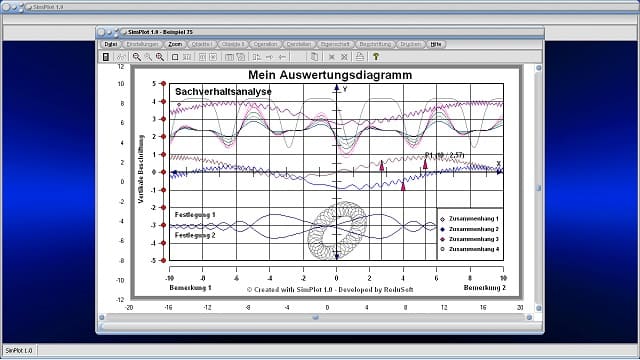Click the red marker below the P1 label
Viewport: 640px width, 360px height.
tap(425, 164)
